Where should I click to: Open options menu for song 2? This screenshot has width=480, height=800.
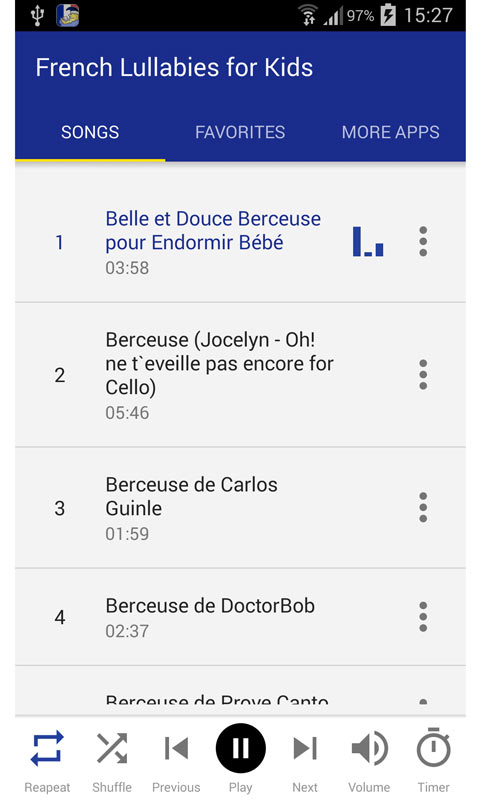point(423,375)
